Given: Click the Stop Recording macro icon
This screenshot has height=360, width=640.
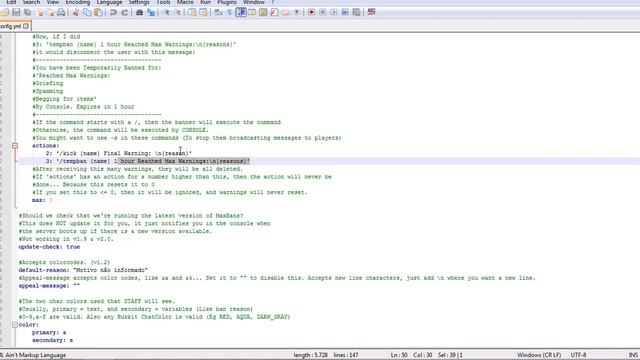Looking at the screenshot, I should (x=322, y=12).
